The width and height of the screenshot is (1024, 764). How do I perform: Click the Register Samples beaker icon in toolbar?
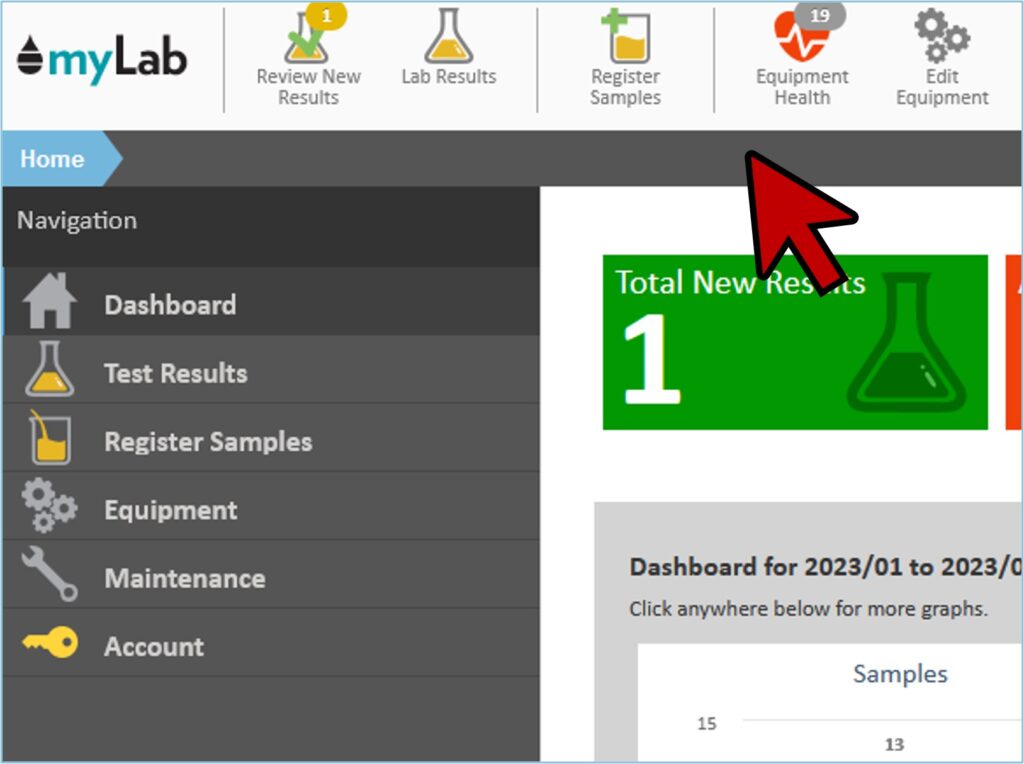coord(626,40)
